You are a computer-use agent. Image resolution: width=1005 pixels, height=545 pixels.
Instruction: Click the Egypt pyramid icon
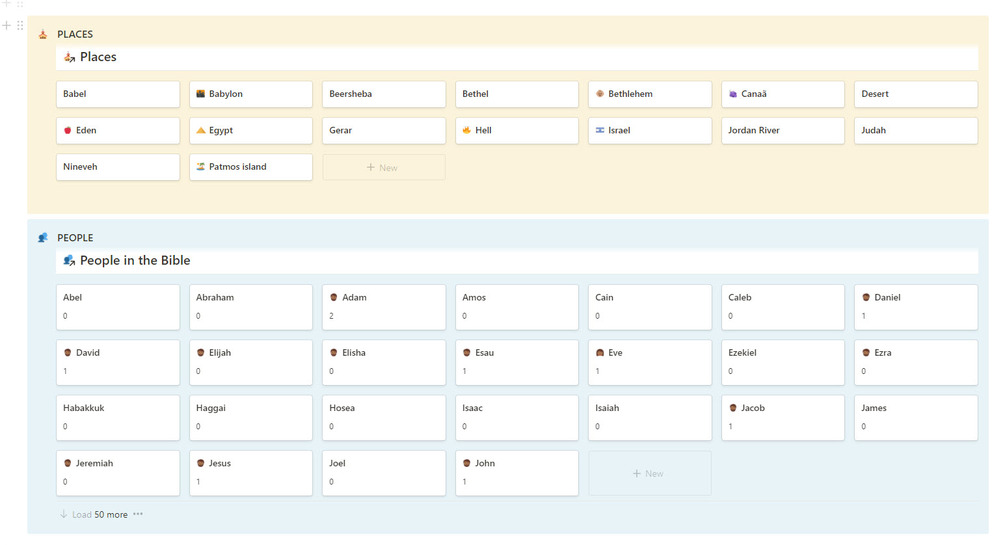coord(201,130)
